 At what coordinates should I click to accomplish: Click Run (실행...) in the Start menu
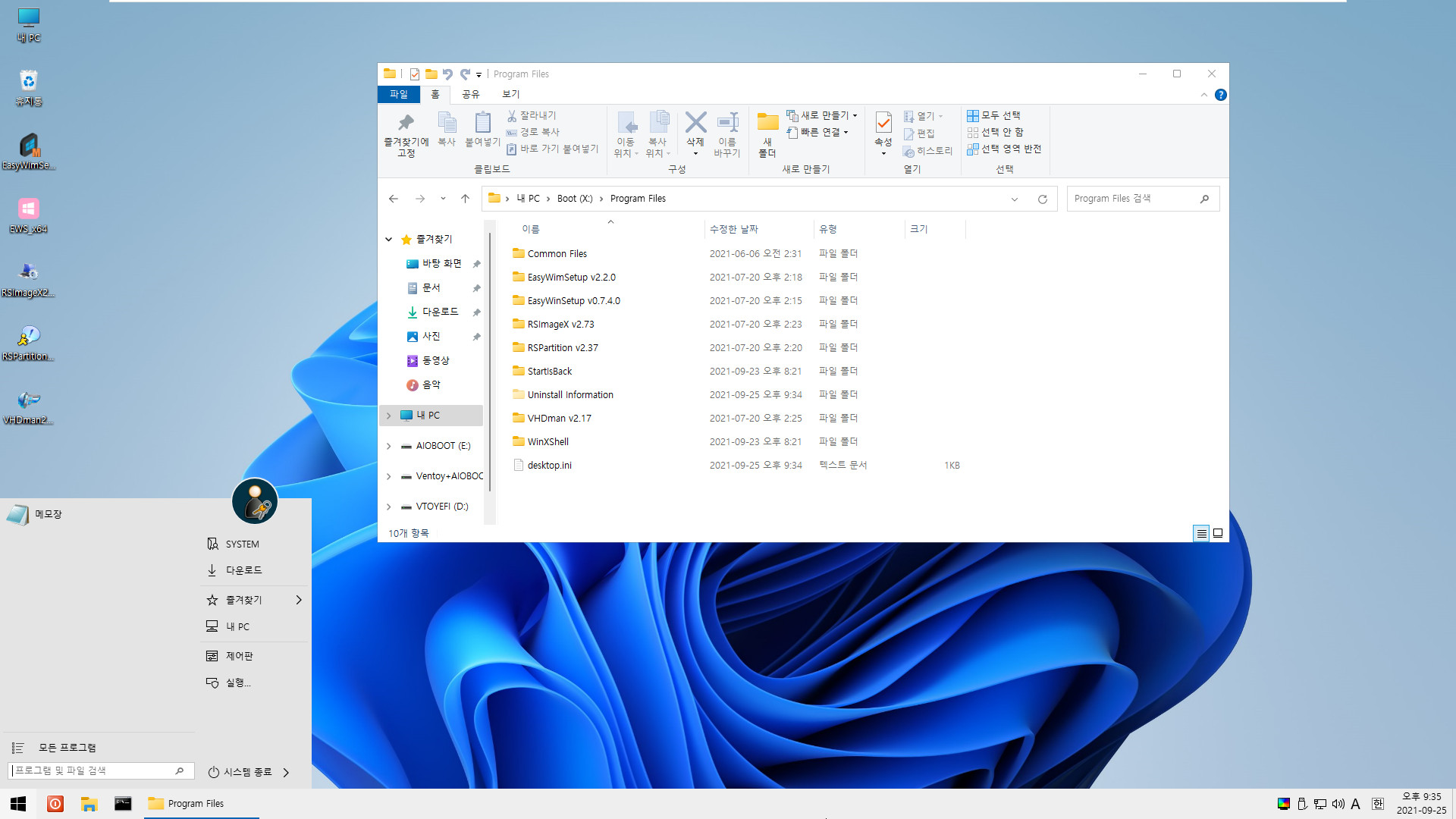pyautogui.click(x=255, y=682)
